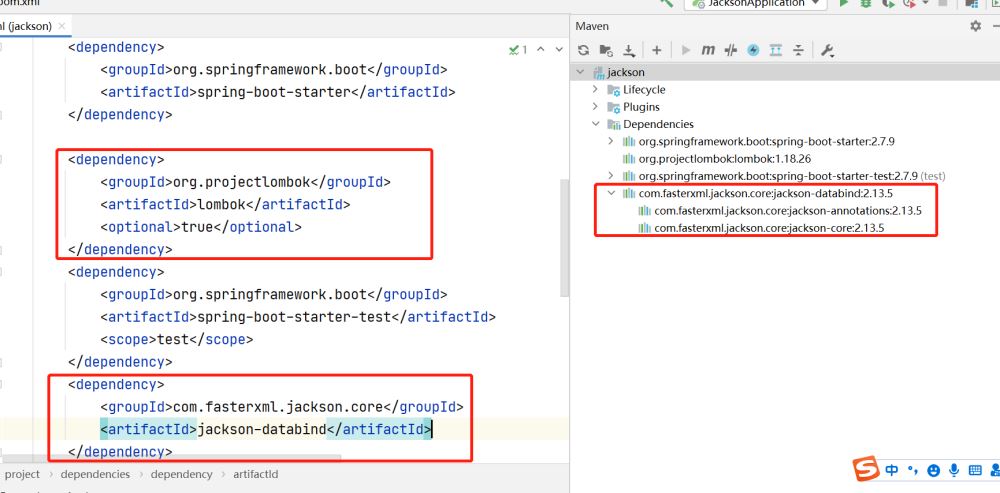Debug JacksonApplication with bug icon
This screenshot has width=1000, height=493.
pyautogui.click(x=865, y=3)
